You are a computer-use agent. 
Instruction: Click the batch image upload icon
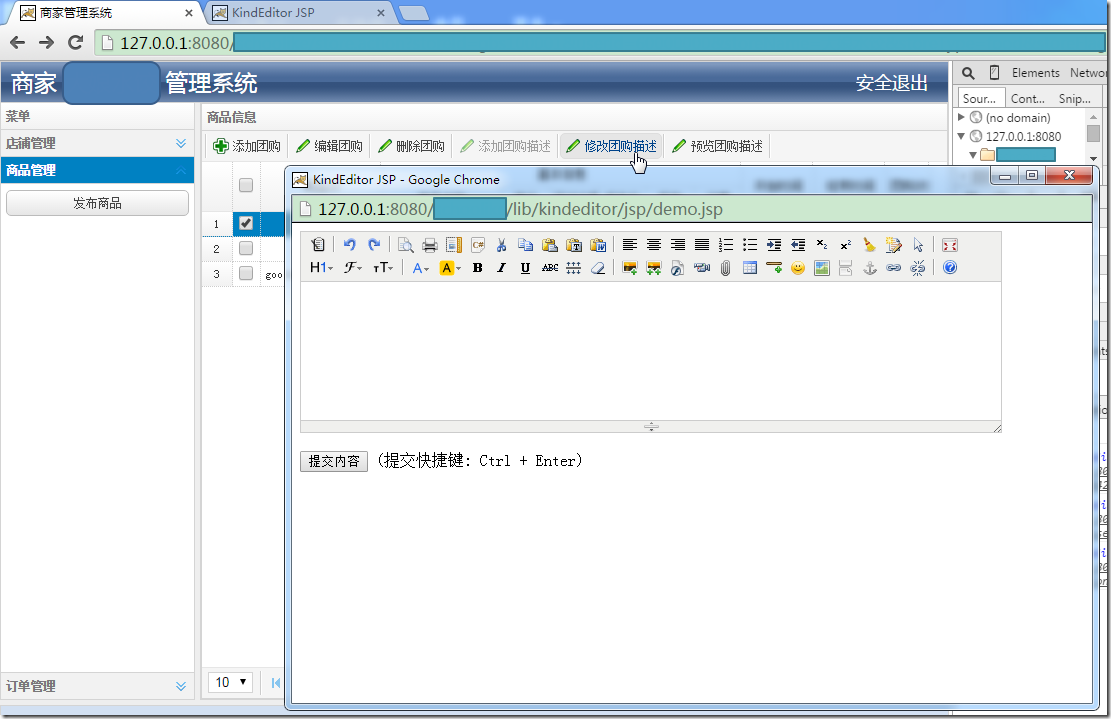pyautogui.click(x=653, y=268)
